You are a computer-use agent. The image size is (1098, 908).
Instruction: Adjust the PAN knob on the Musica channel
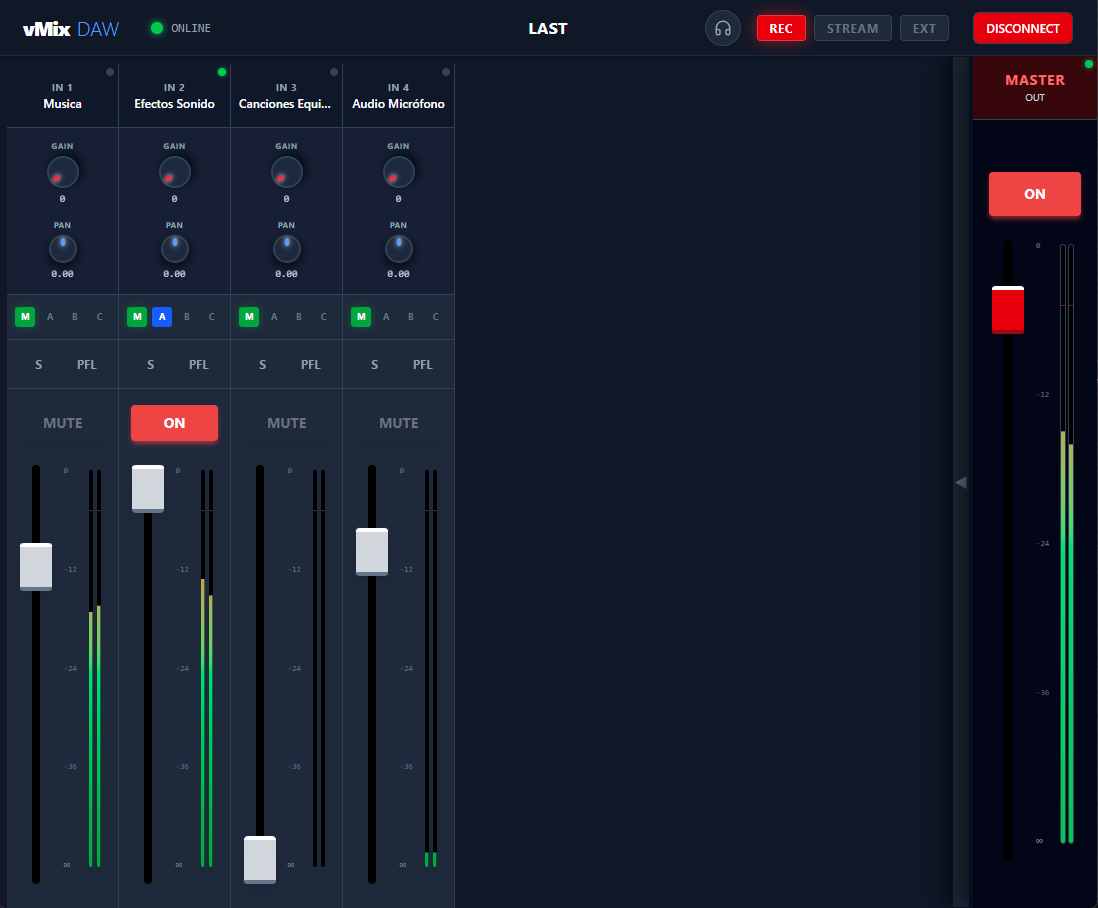(x=62, y=250)
